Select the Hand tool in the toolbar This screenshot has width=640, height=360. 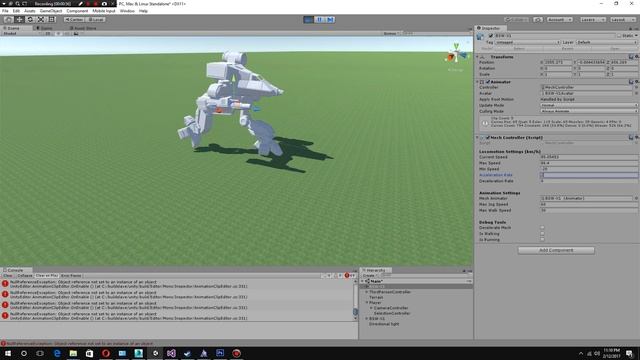[x=8, y=20]
